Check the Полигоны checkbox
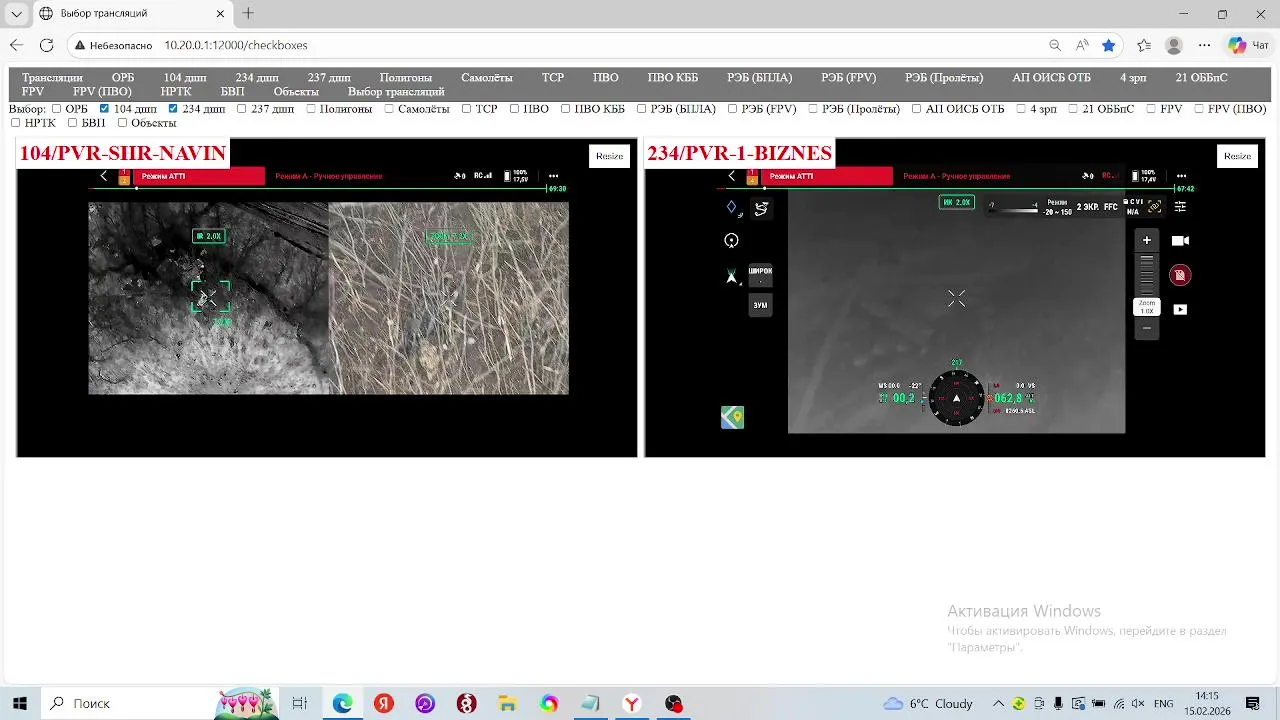Screen dimensions: 1280x720 click(x=311, y=109)
